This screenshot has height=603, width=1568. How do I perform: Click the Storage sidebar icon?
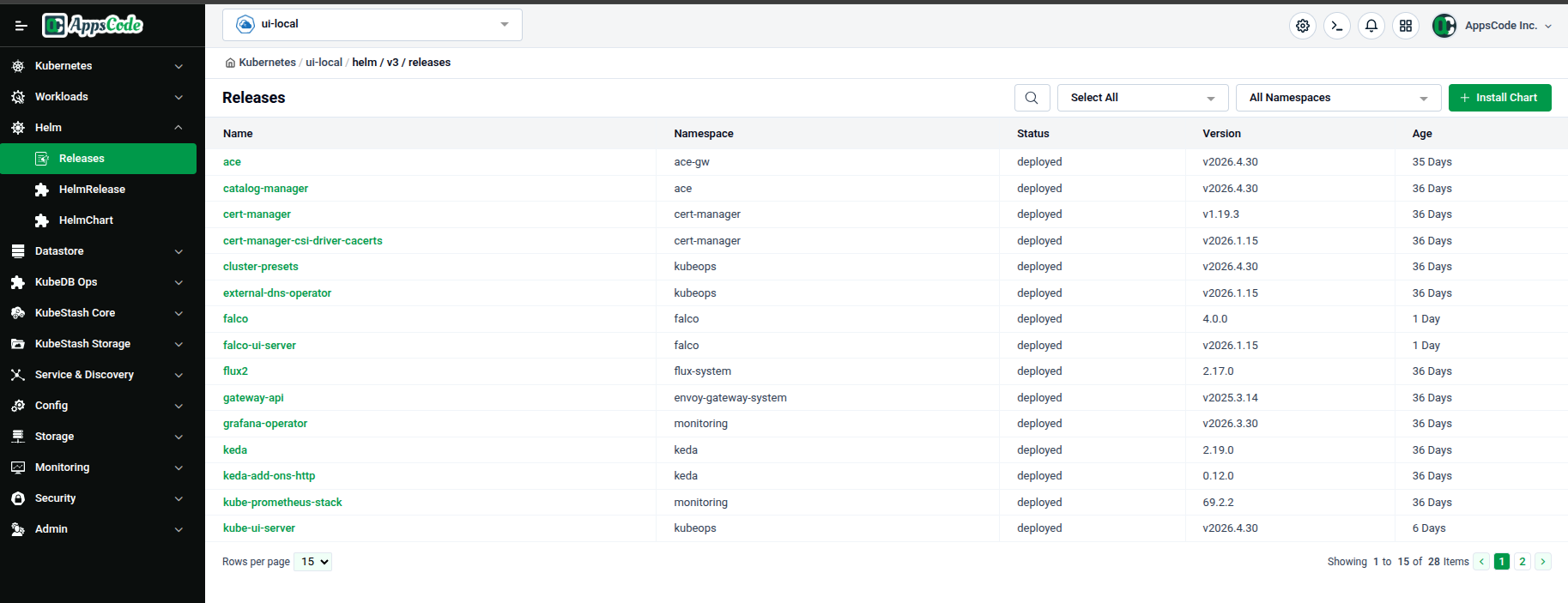point(18,437)
